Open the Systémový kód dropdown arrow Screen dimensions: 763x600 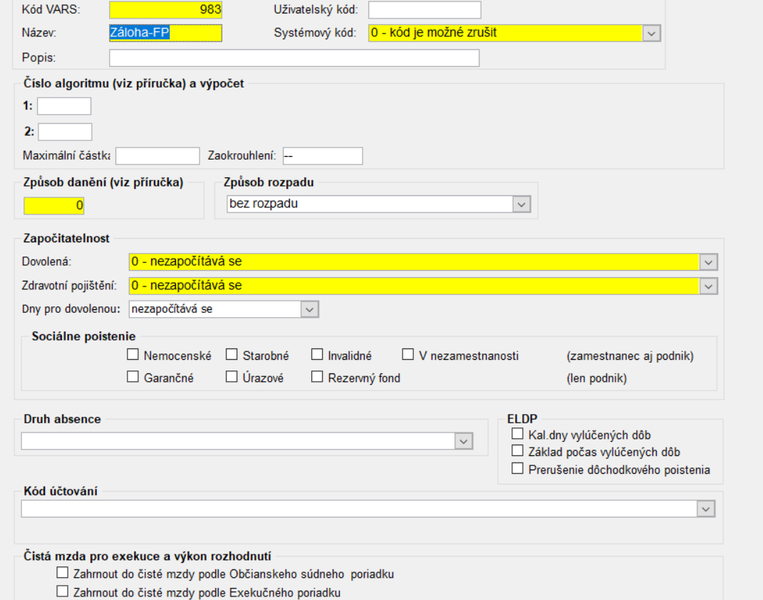click(x=651, y=33)
